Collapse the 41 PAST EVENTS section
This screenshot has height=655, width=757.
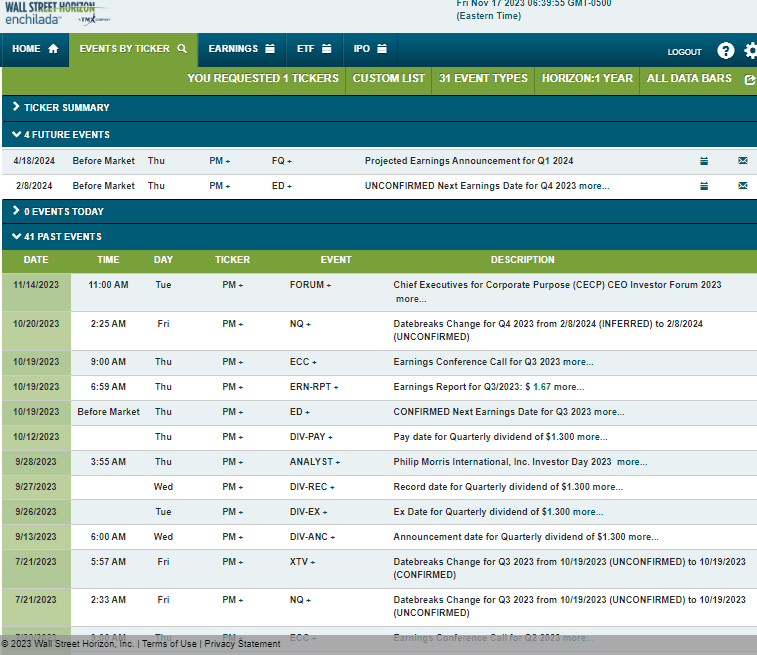point(379,237)
